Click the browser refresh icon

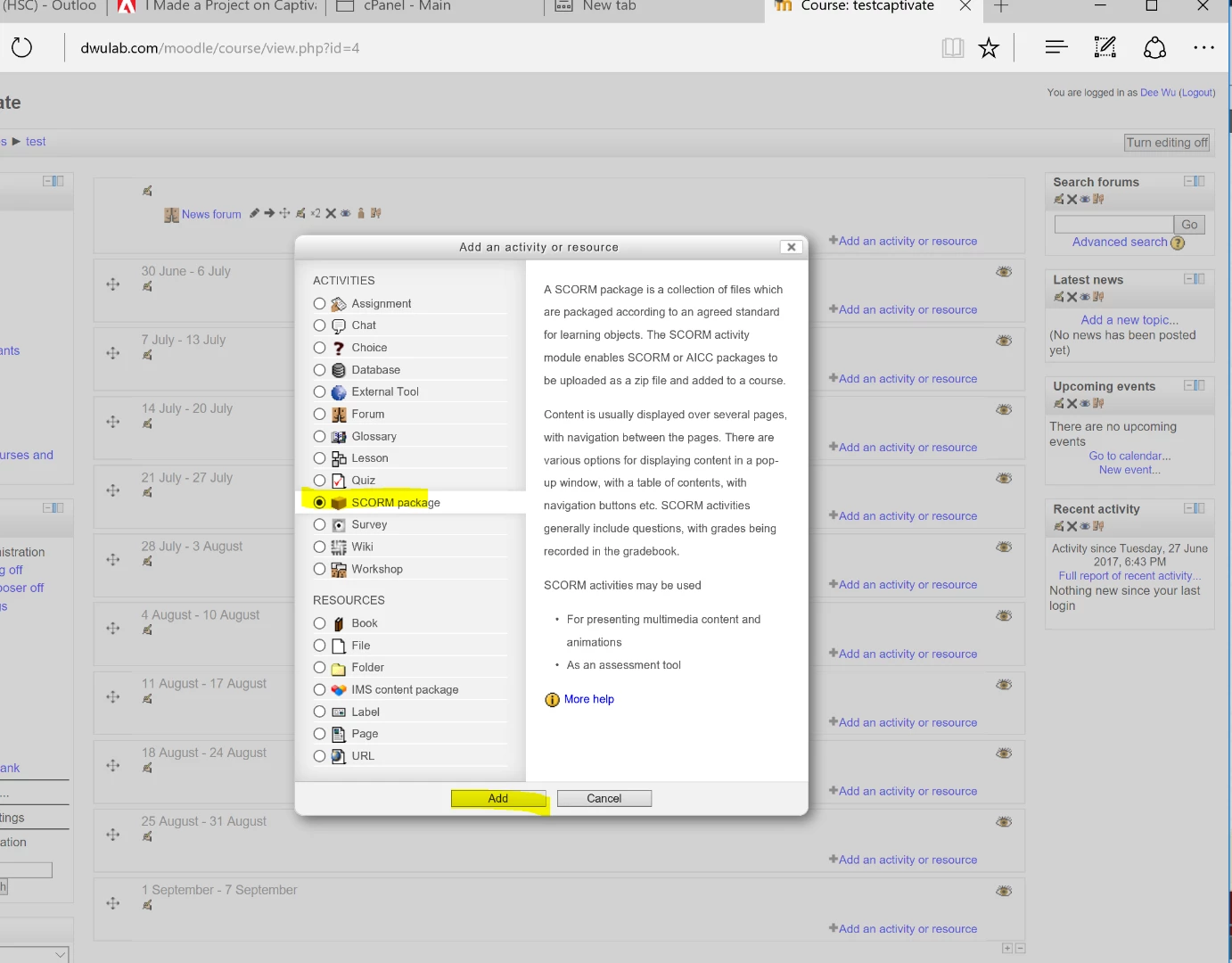pos(21,47)
